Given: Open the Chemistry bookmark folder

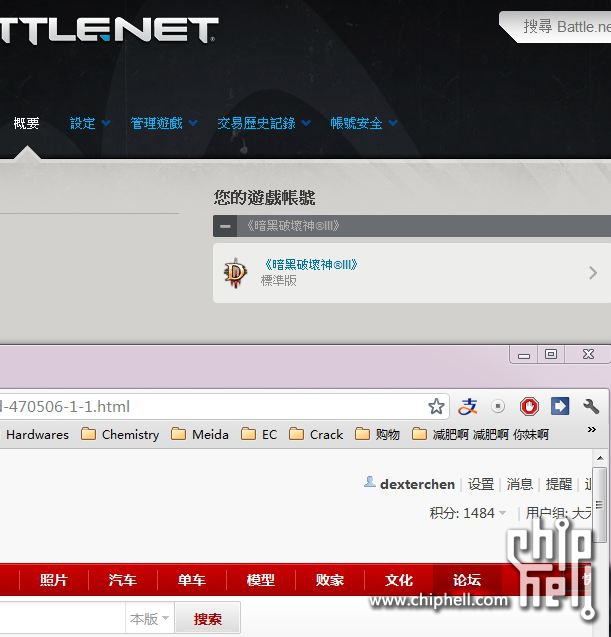Looking at the screenshot, I should coord(120,435).
